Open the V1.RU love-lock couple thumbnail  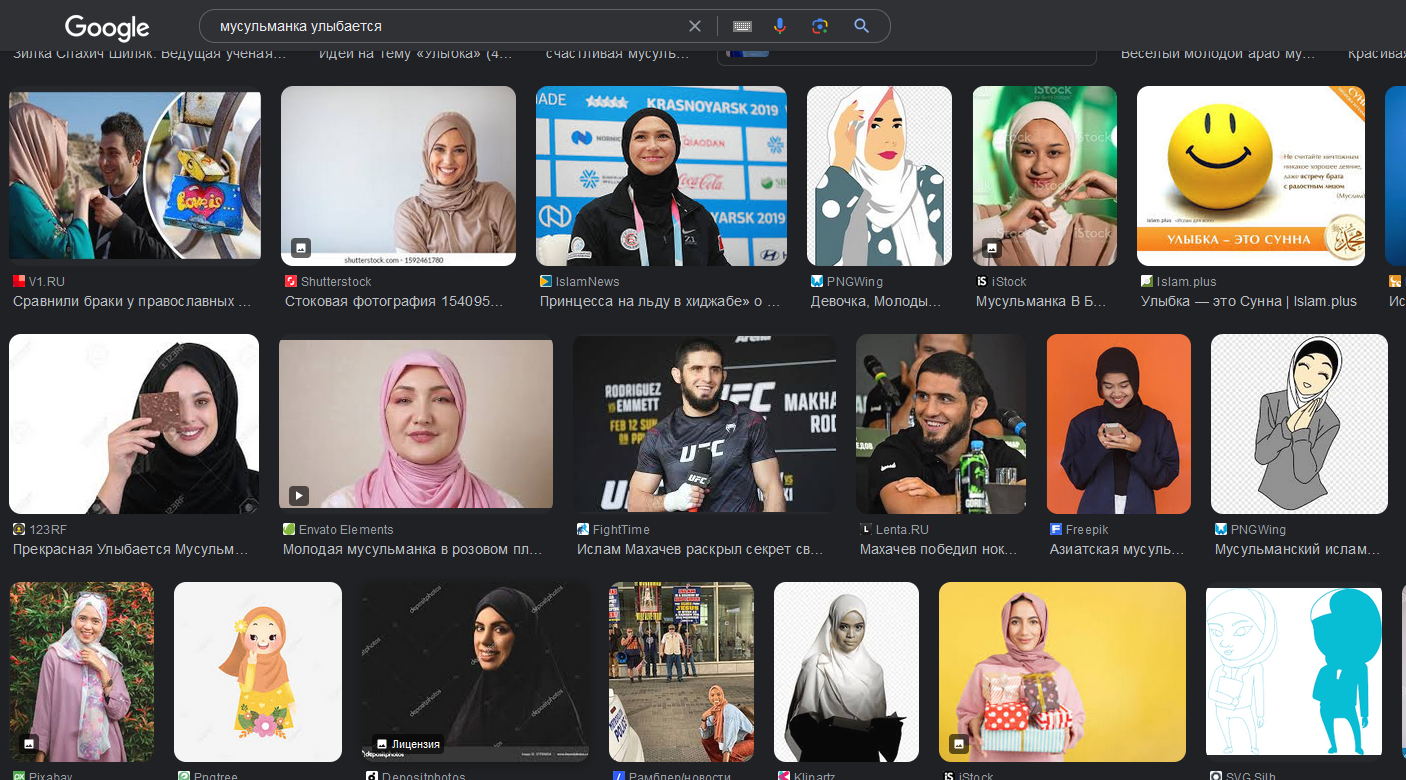pos(135,175)
